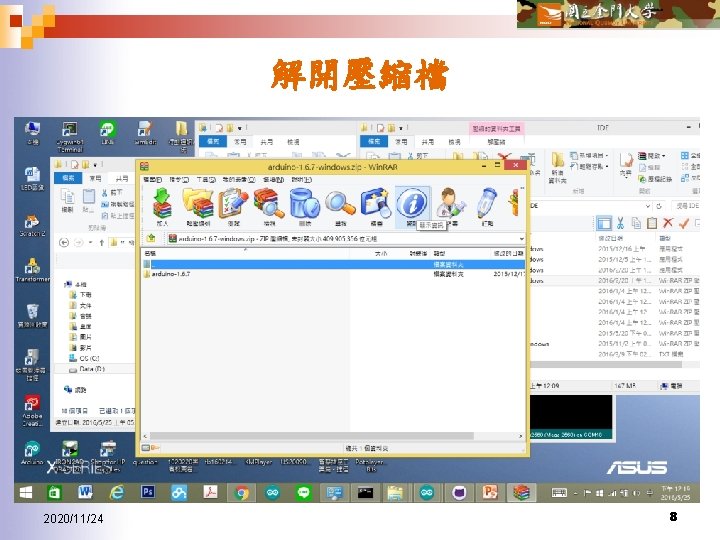
Task: Open Internet Explorer from taskbar
Action: (116, 493)
